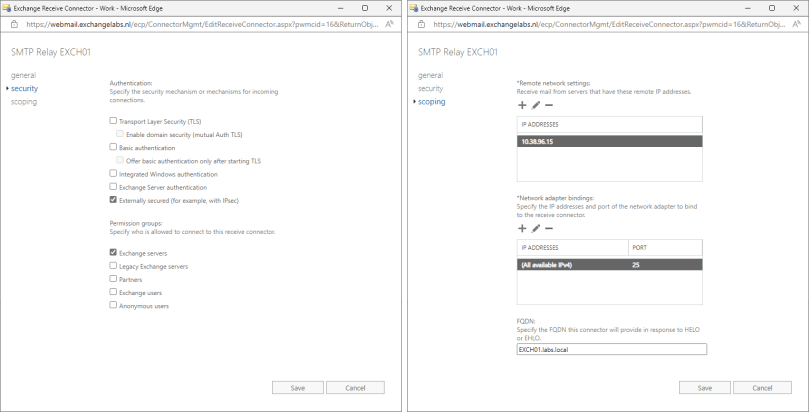Open security tab in right window

click(430, 88)
